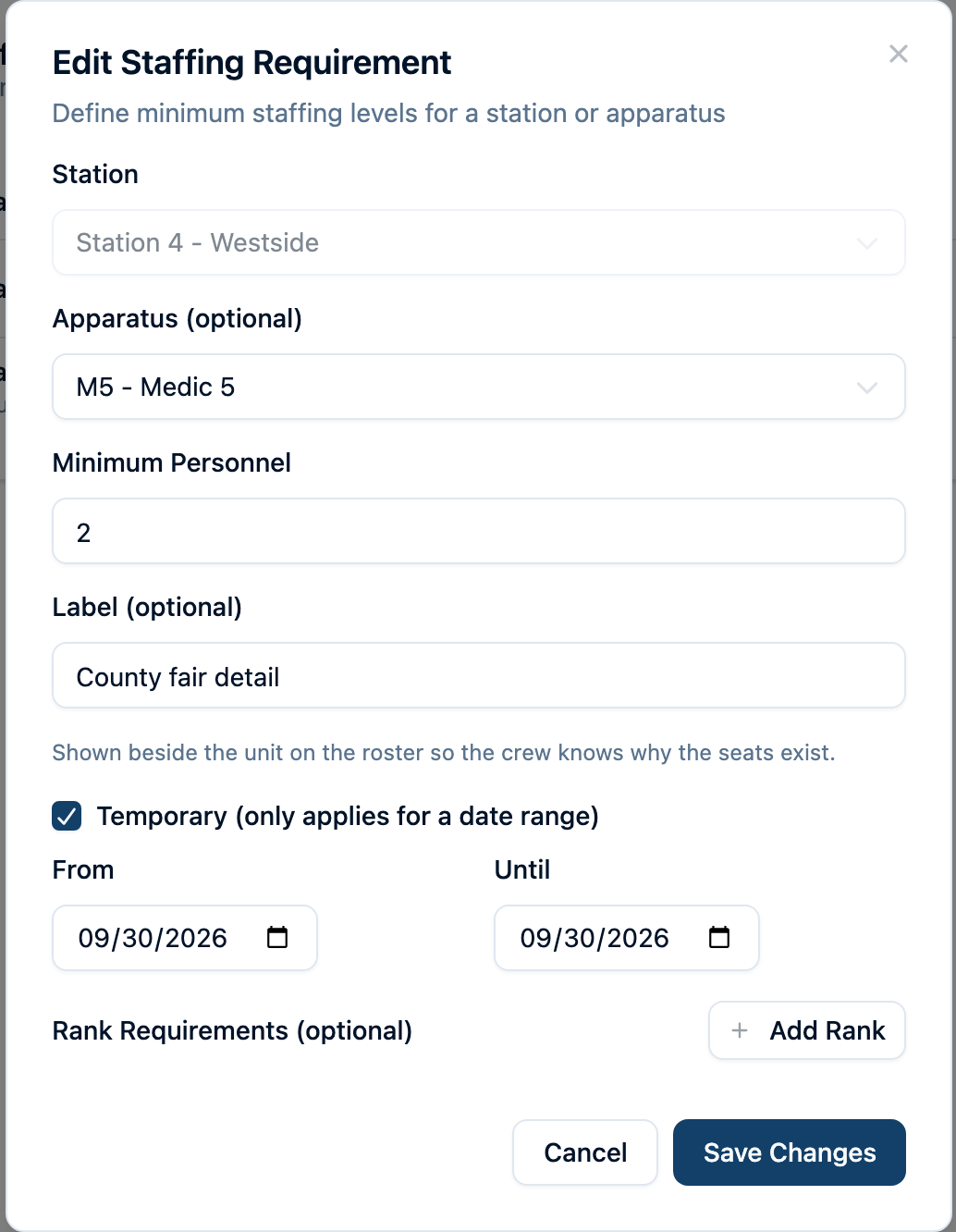Select the Station 4 - Westside field

point(479,242)
